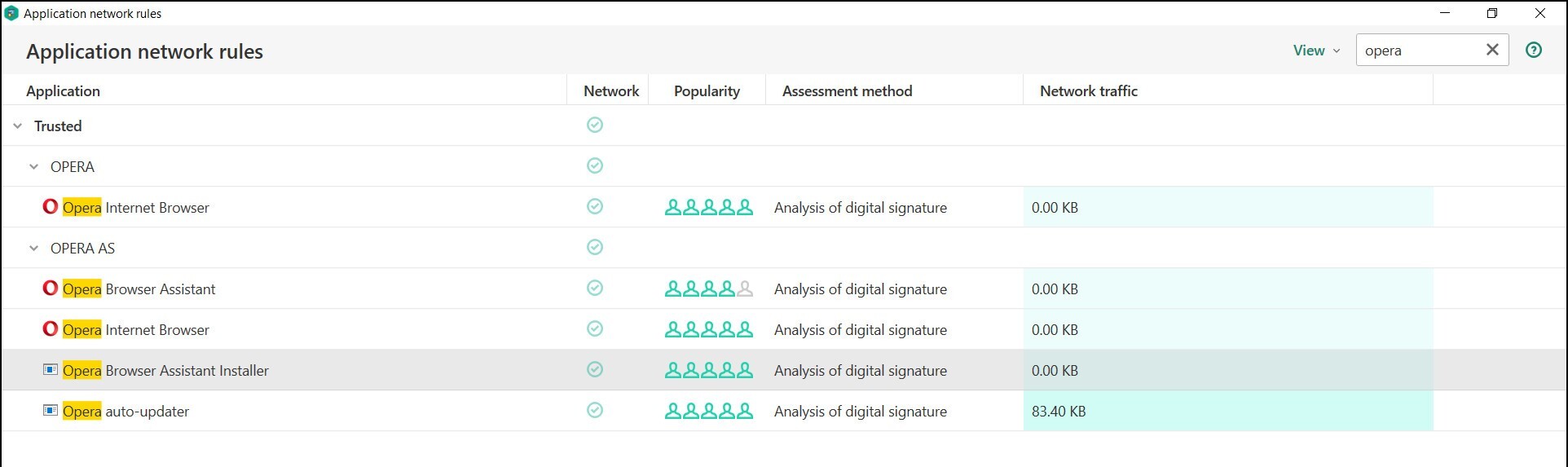Select the 83.40 KB network traffic cell
Image resolution: width=1568 pixels, height=467 pixels.
pos(1228,411)
